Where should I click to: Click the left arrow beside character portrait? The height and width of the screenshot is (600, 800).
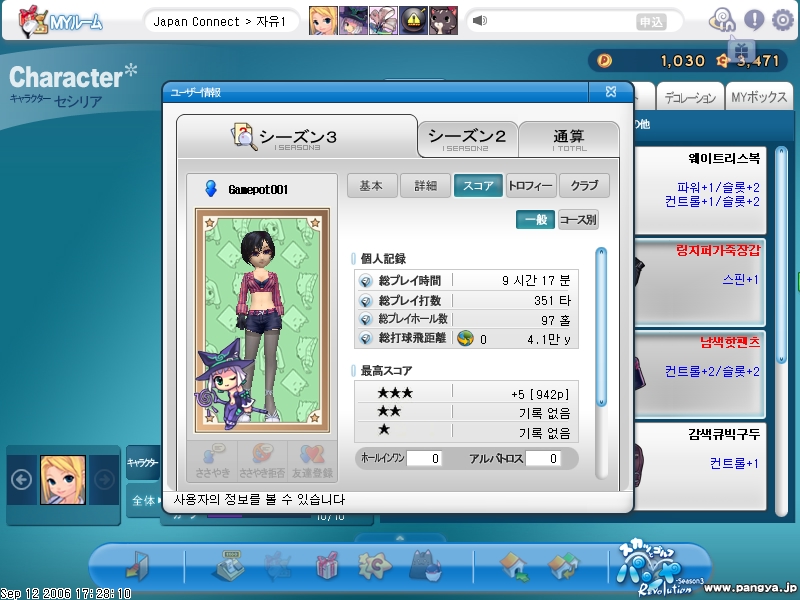click(21, 479)
